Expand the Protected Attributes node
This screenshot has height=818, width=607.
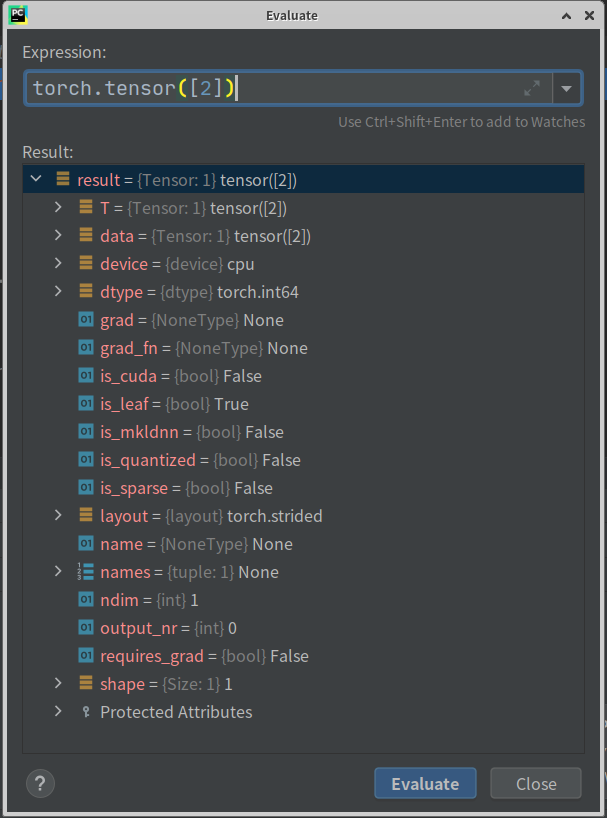(x=58, y=711)
